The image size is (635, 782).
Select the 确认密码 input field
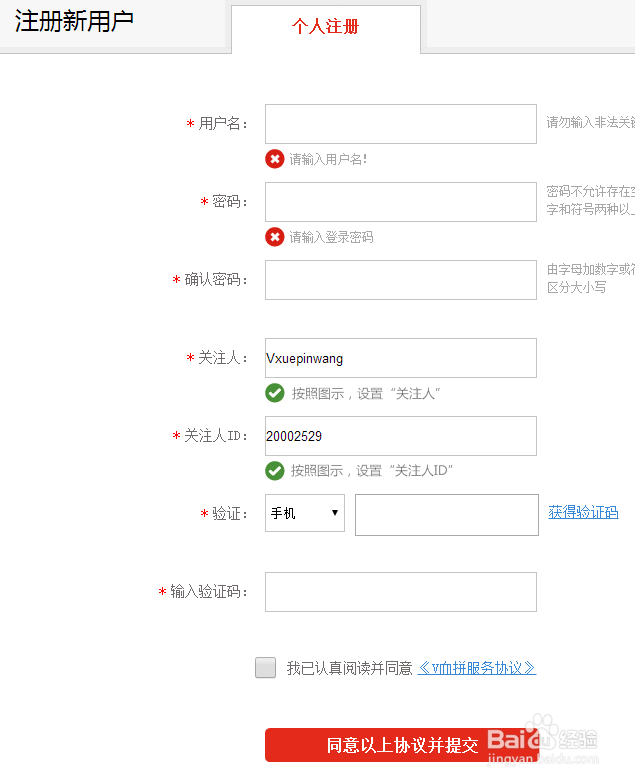pyautogui.click(x=400, y=280)
